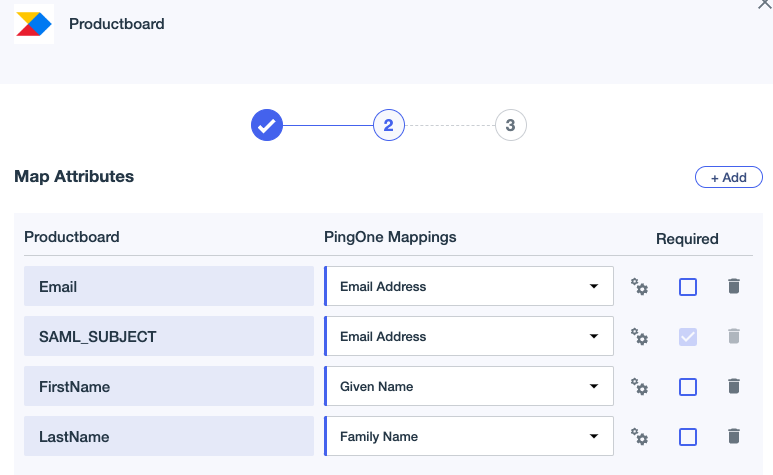The image size is (773, 475).
Task: Open PingOne mapping dropdown for SAML_SUBJECT
Action: [469, 336]
